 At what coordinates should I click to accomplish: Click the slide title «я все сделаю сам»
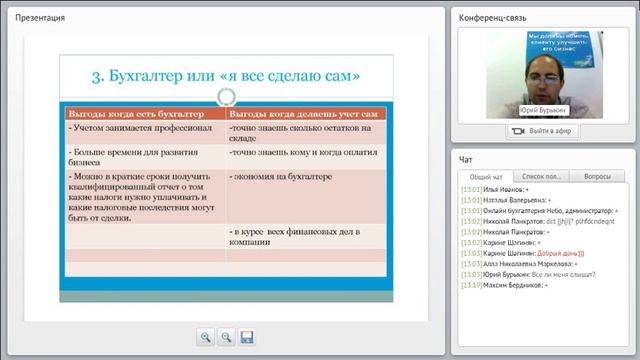(290, 76)
